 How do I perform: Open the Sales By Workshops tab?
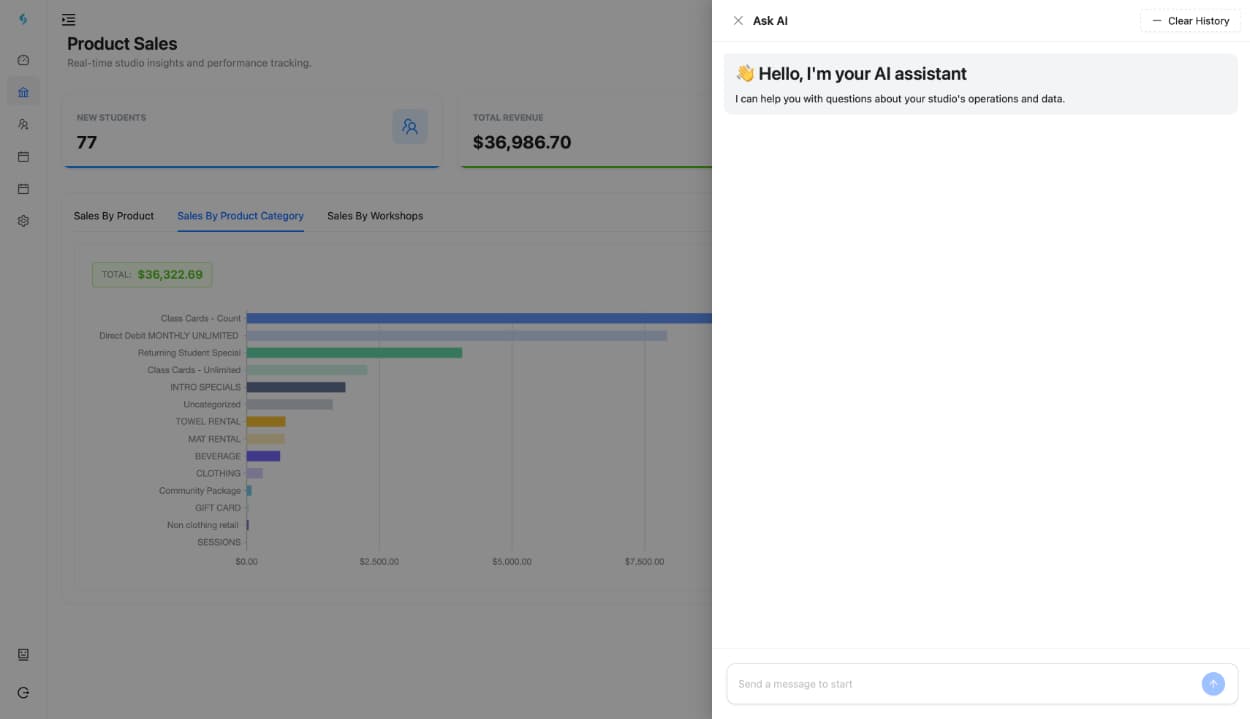(x=374, y=215)
